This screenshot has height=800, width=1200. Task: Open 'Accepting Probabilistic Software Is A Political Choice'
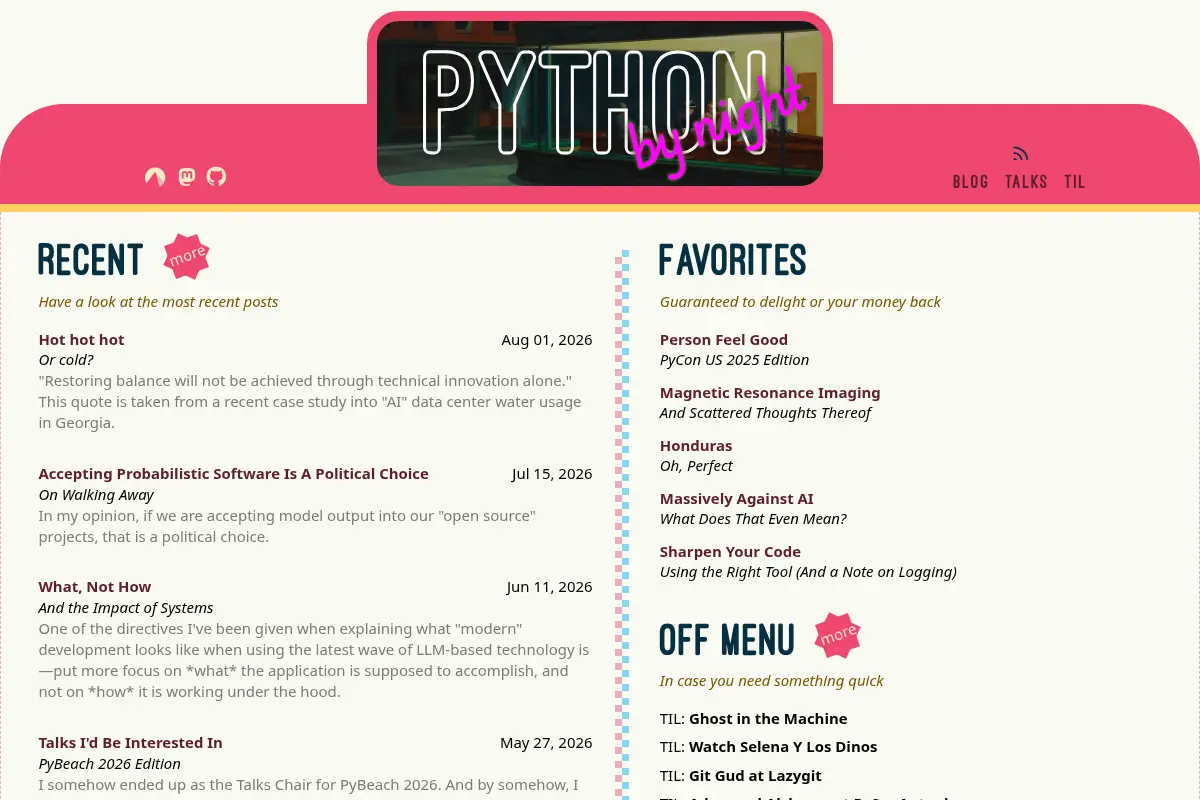(234, 474)
